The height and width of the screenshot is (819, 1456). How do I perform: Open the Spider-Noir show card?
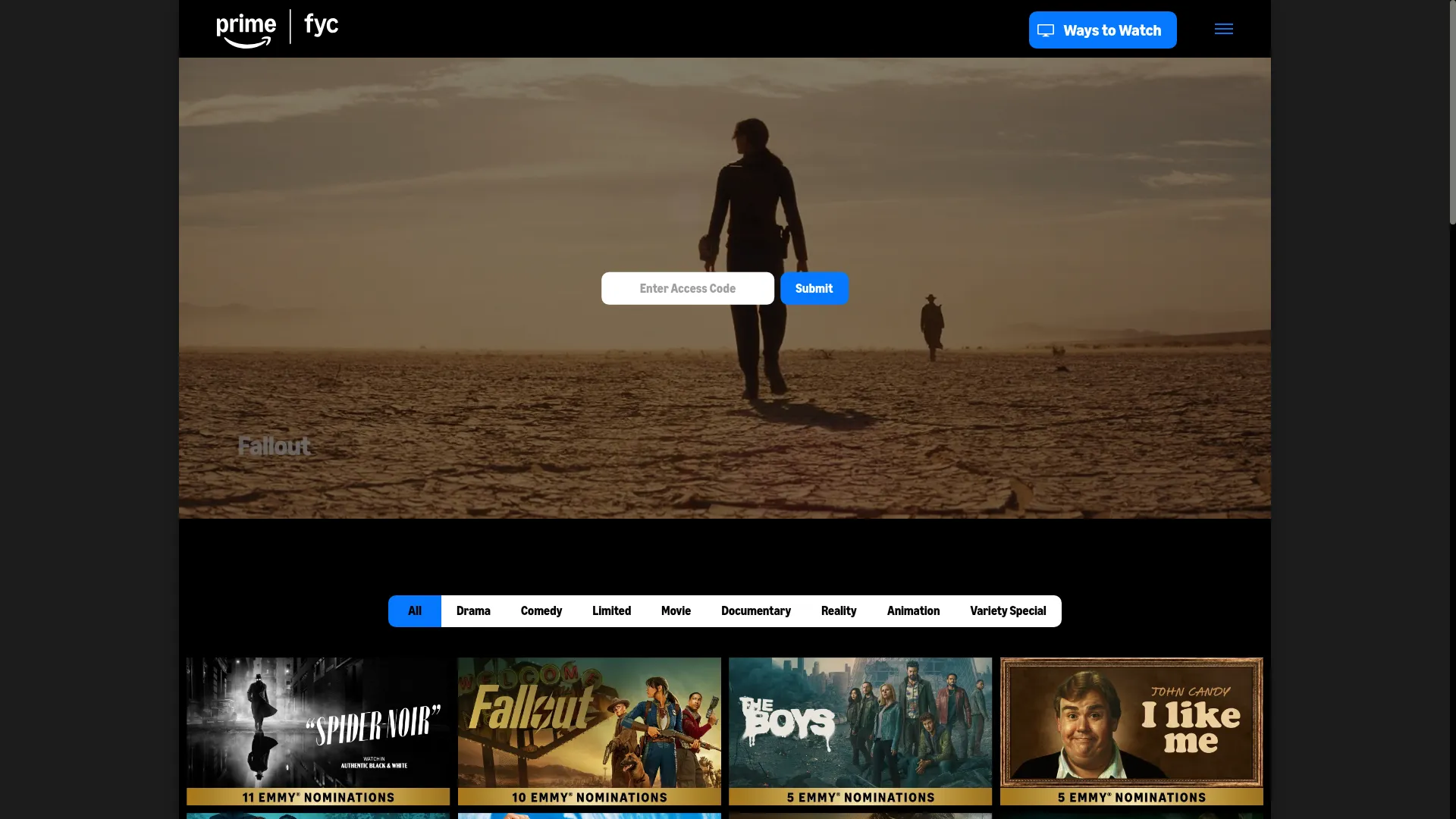(x=318, y=731)
